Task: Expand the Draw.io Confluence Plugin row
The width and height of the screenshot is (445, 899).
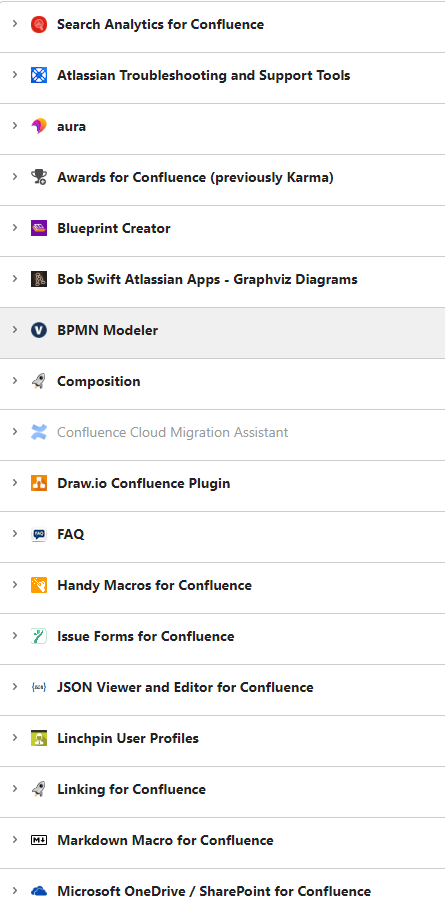Action: click(x=15, y=483)
